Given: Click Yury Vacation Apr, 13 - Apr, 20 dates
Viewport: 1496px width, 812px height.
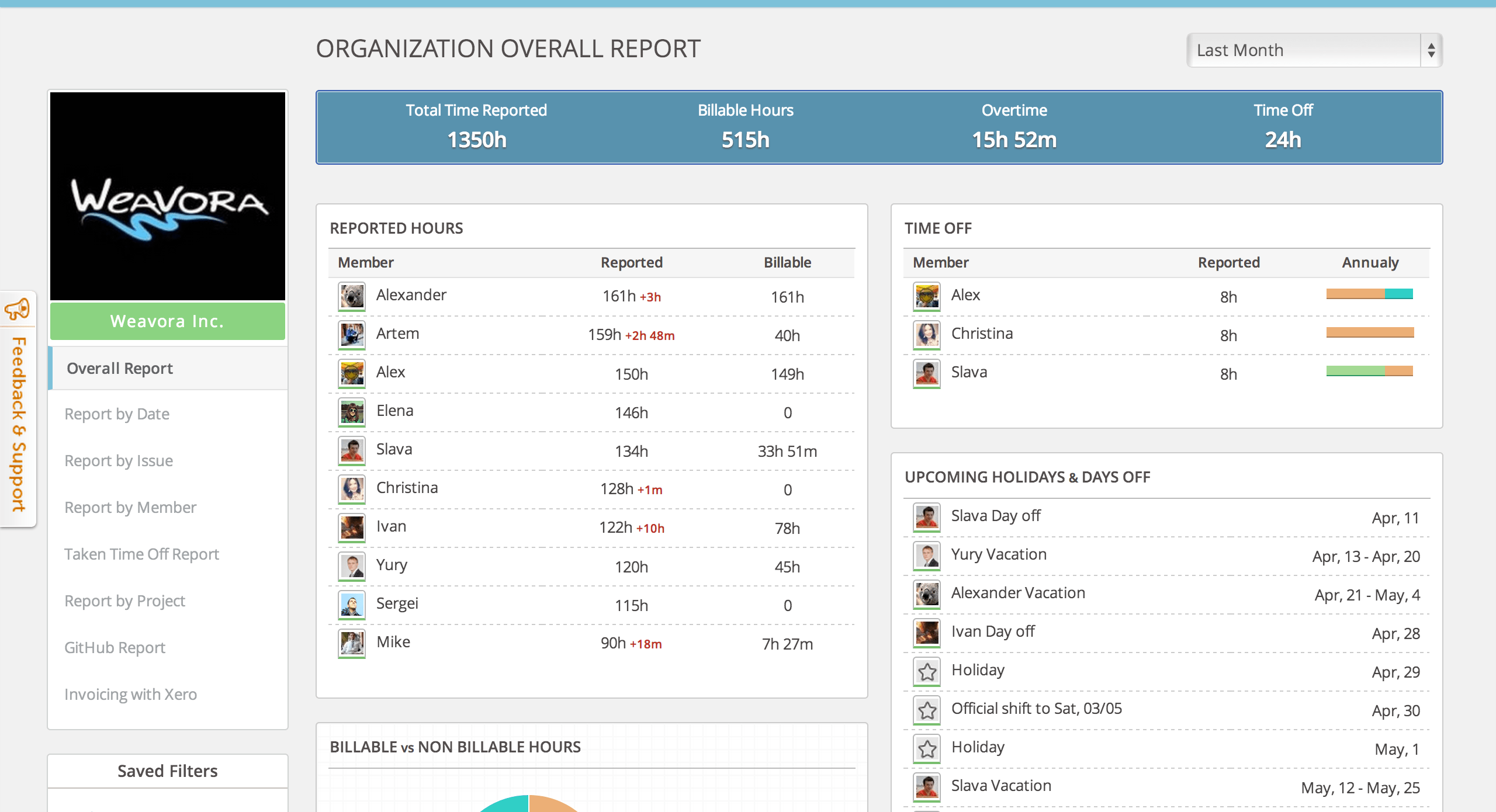Looking at the screenshot, I should 1366,557.
